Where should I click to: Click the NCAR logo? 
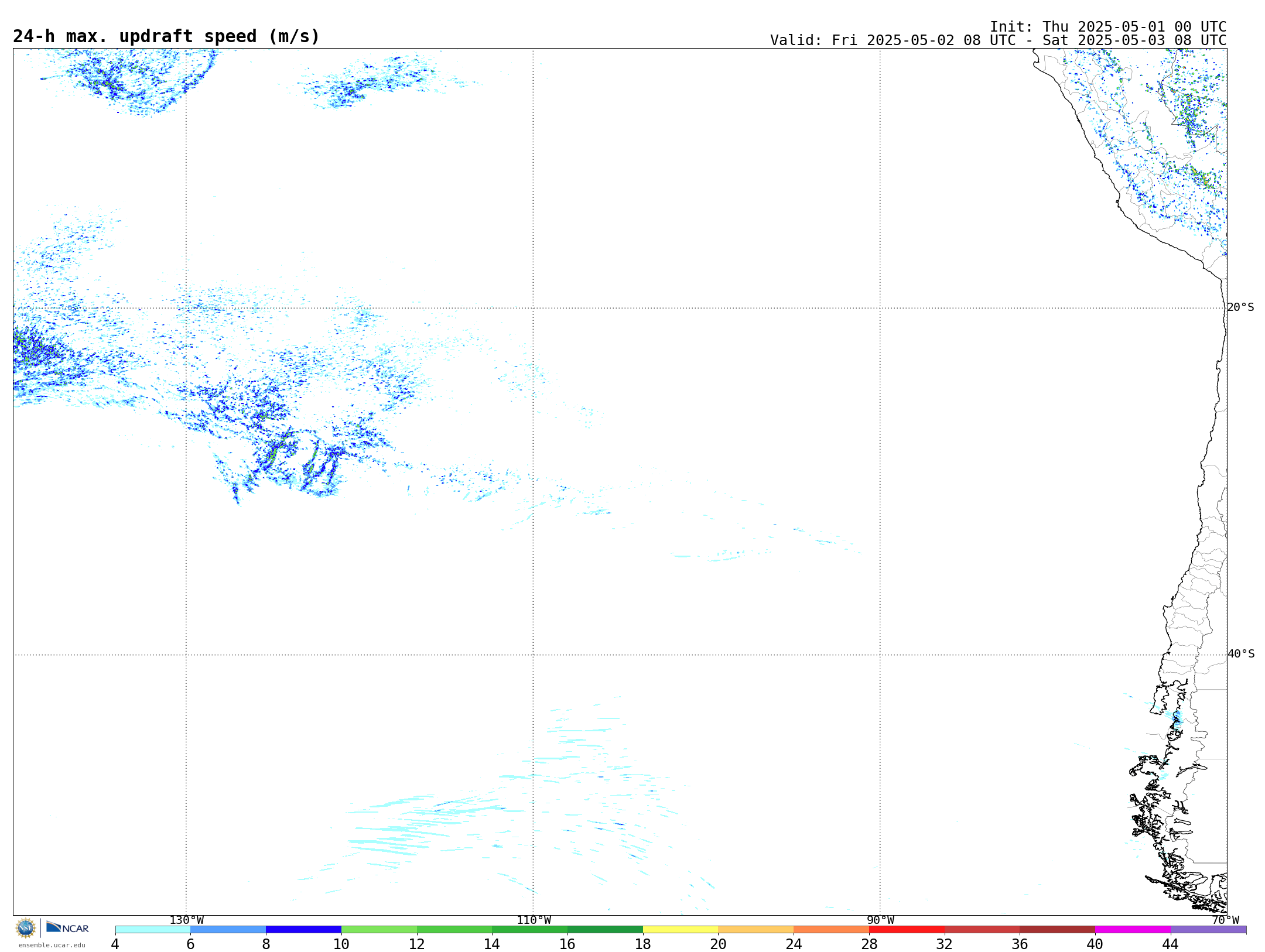point(67,928)
